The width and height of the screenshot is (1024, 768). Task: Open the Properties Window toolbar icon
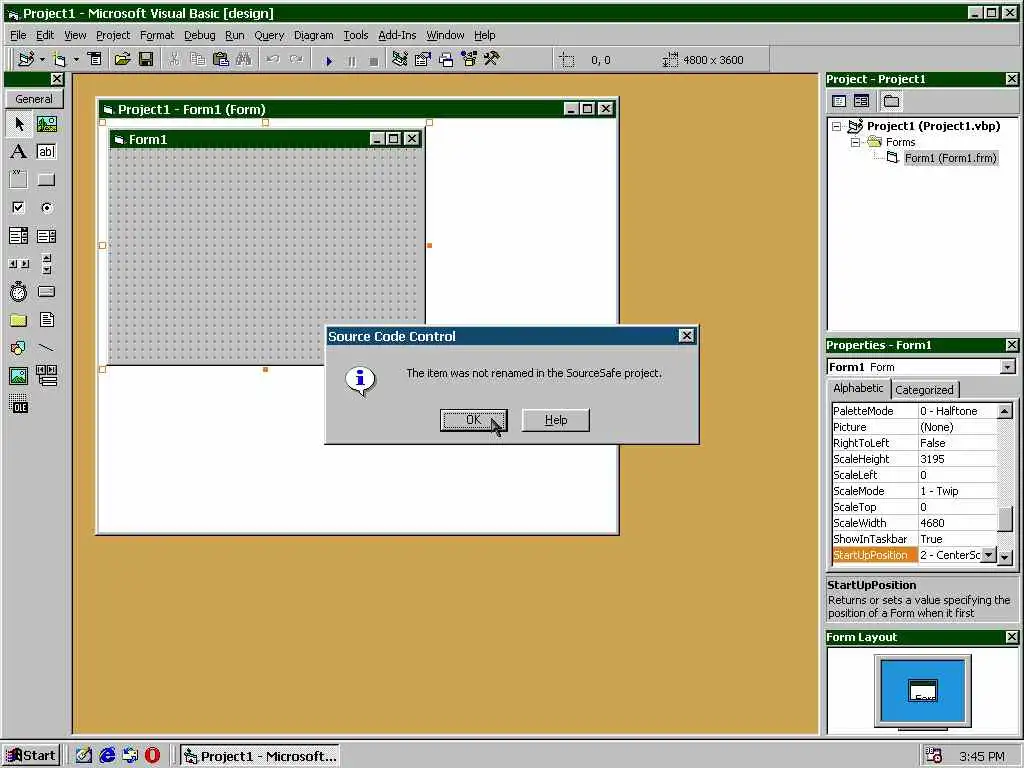click(x=423, y=59)
